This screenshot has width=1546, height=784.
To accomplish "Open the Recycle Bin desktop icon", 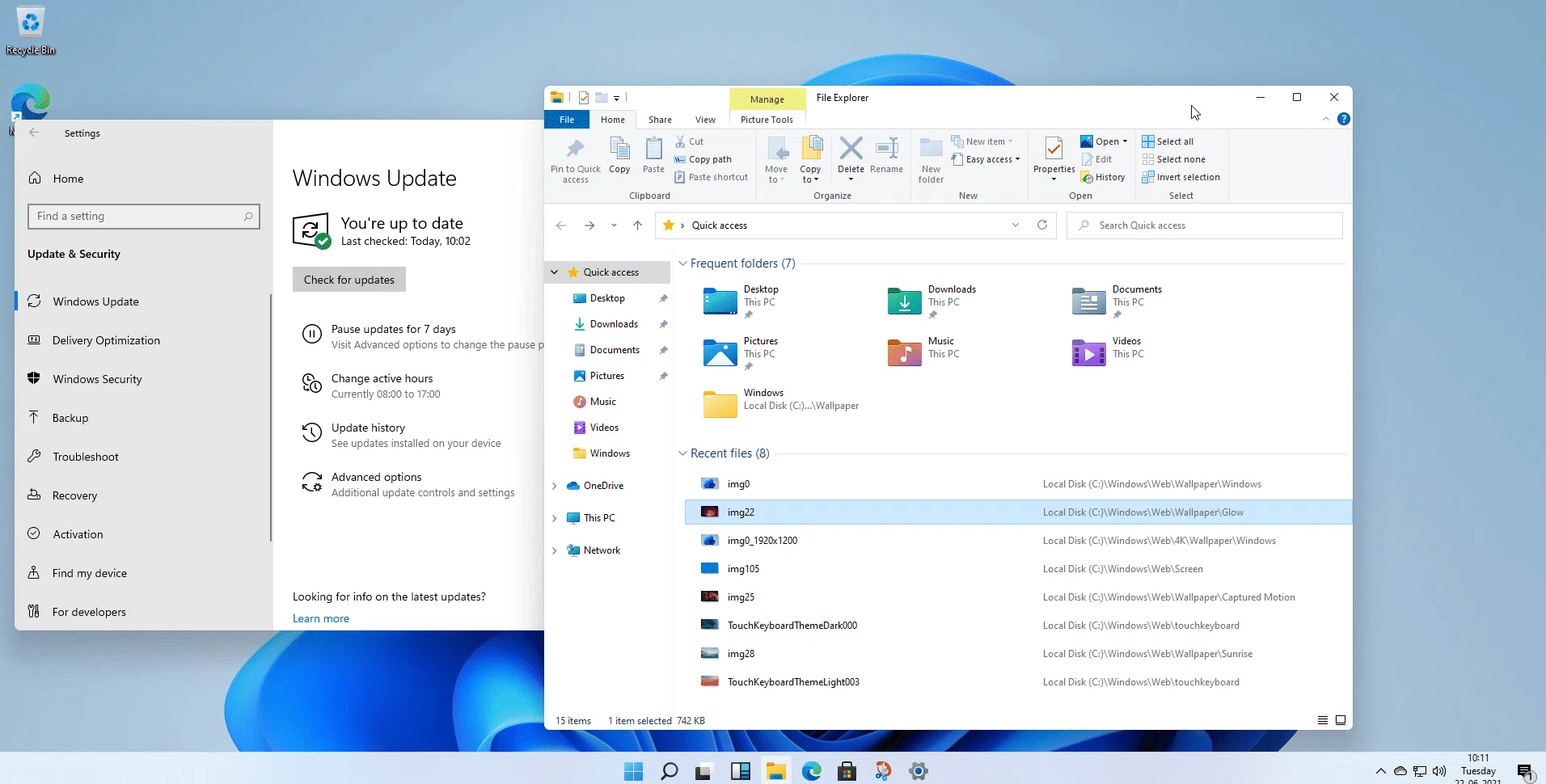I will tap(31, 31).
